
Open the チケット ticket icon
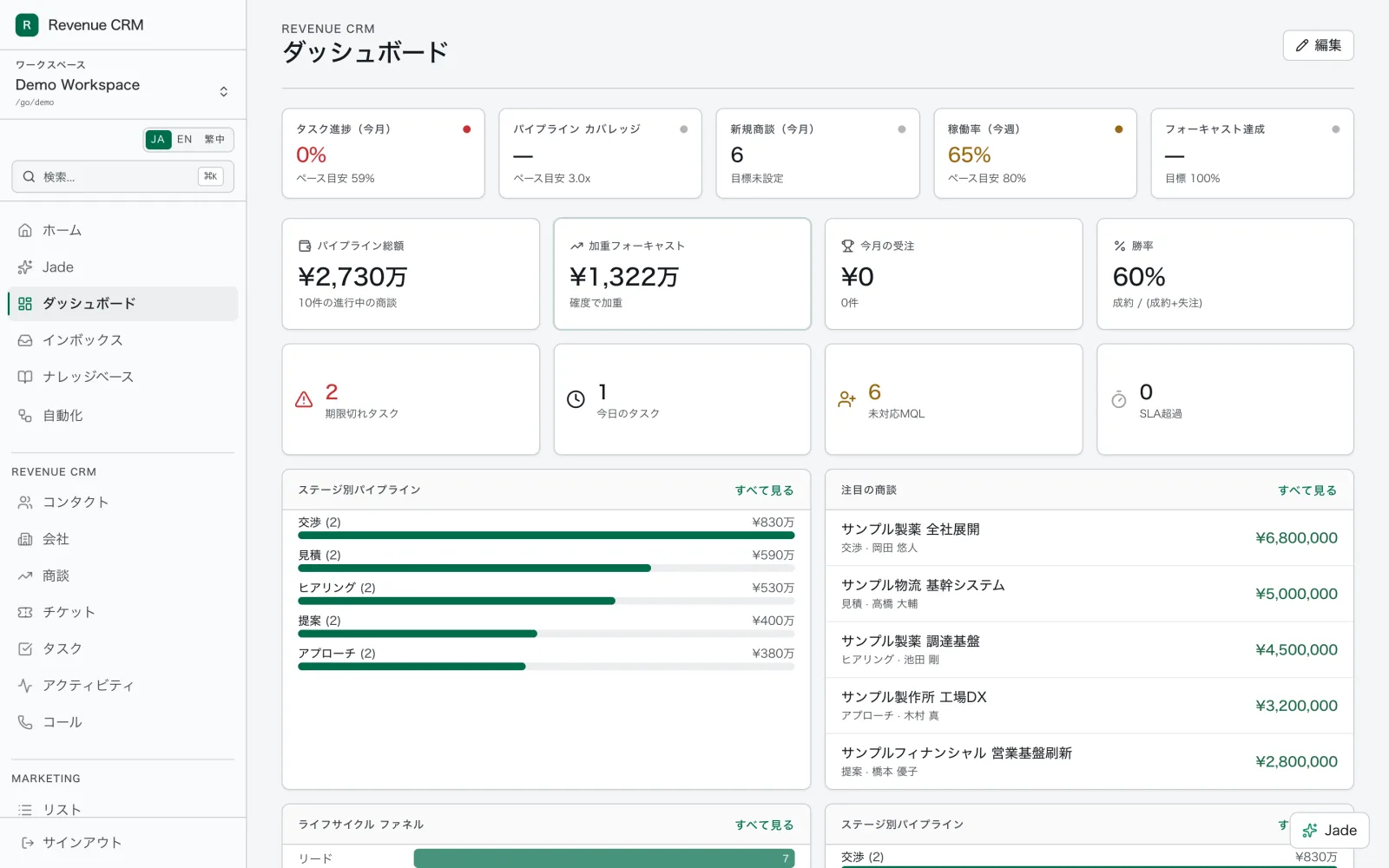tap(25, 612)
